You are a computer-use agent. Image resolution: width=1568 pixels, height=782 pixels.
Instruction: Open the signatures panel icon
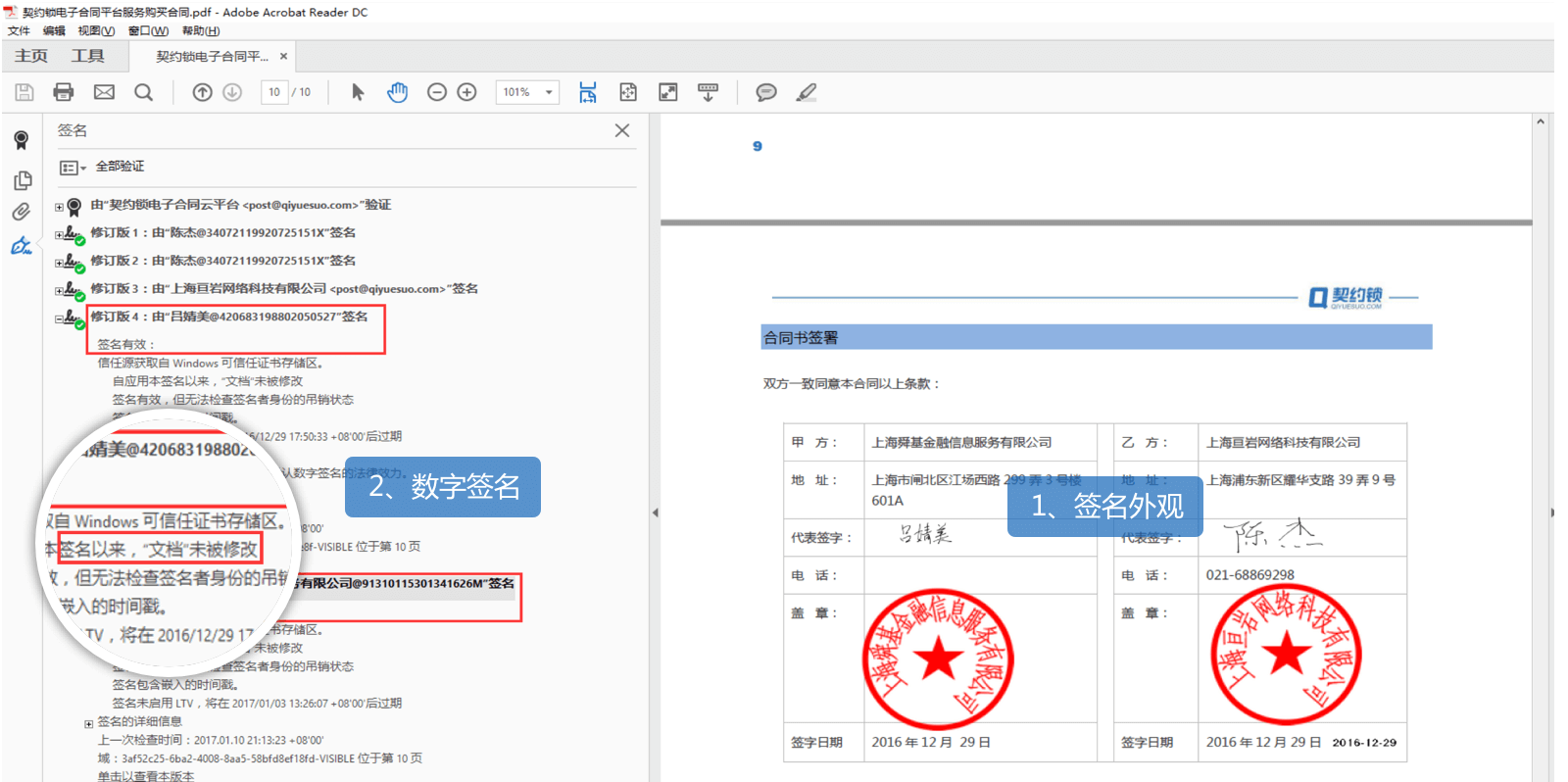coord(22,246)
